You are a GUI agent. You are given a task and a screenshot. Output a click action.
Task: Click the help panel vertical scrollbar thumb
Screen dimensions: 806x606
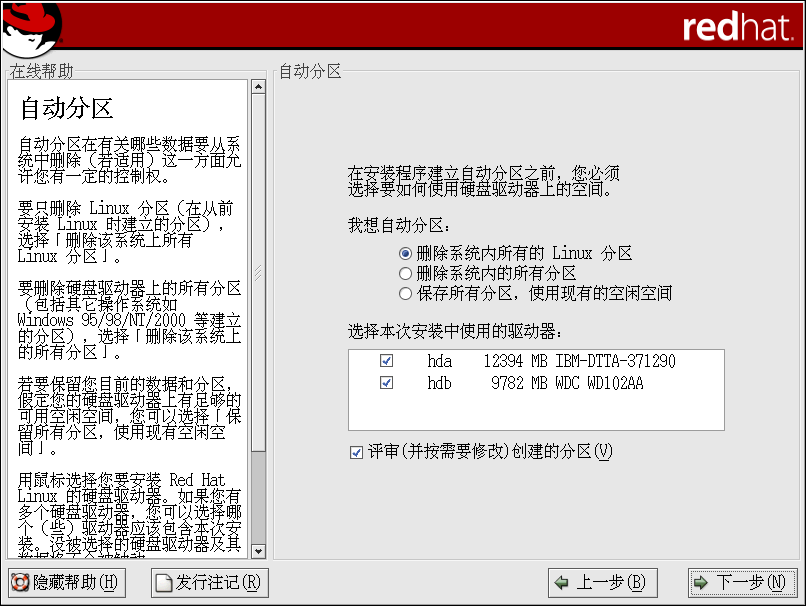pos(258,272)
